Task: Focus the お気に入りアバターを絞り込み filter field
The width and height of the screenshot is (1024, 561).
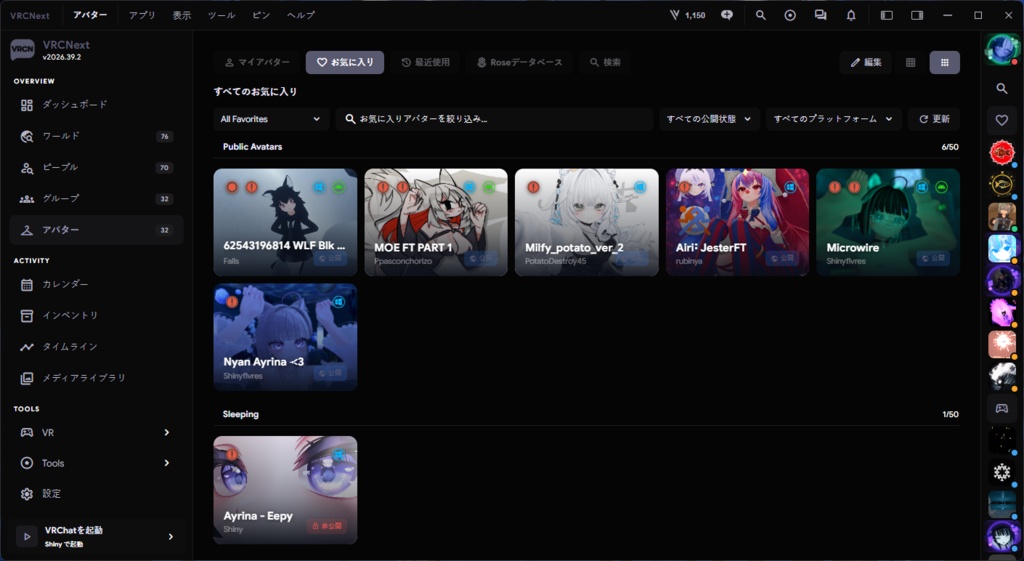Action: [x=494, y=119]
